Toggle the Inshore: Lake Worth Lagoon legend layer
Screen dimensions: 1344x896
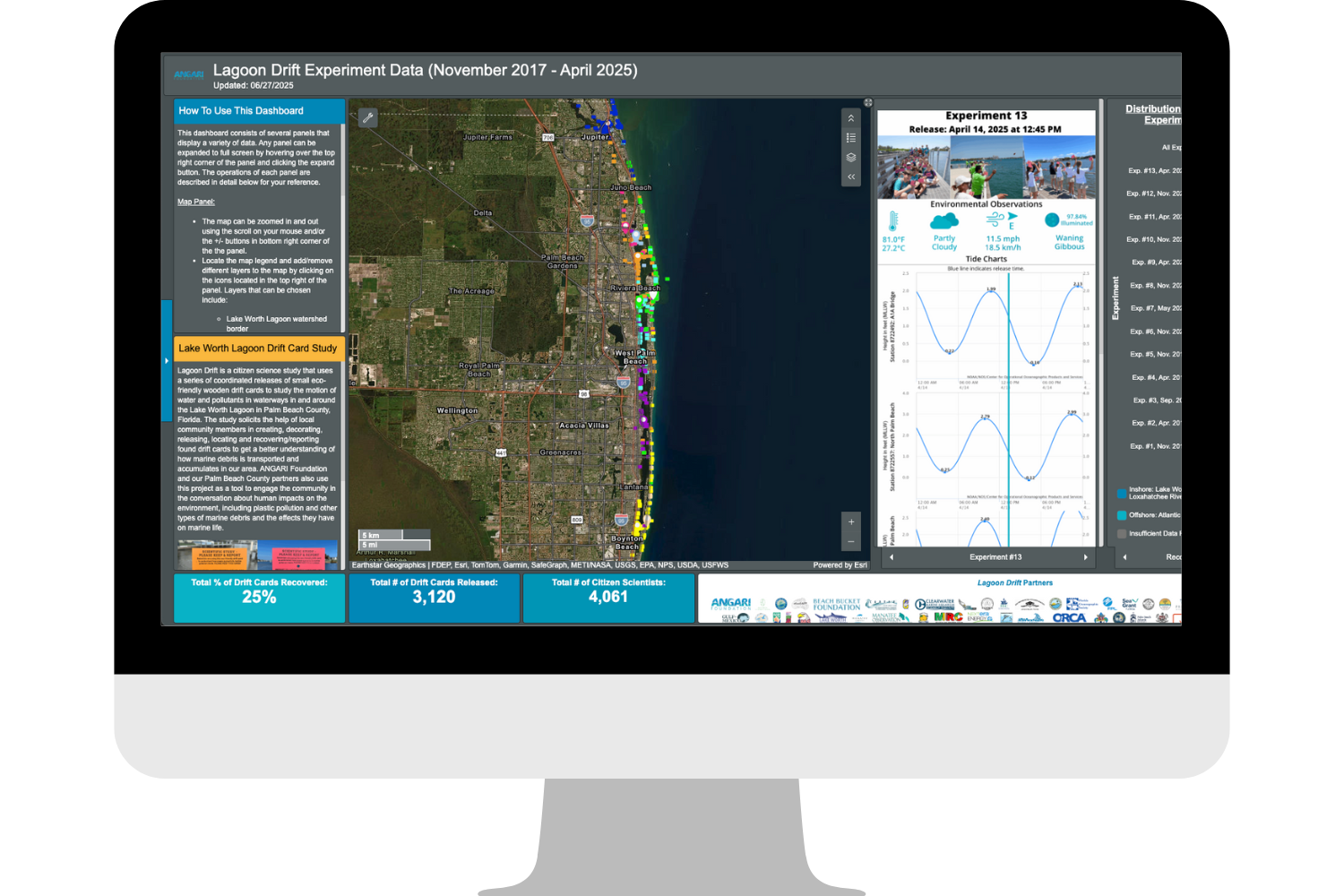tap(1121, 493)
